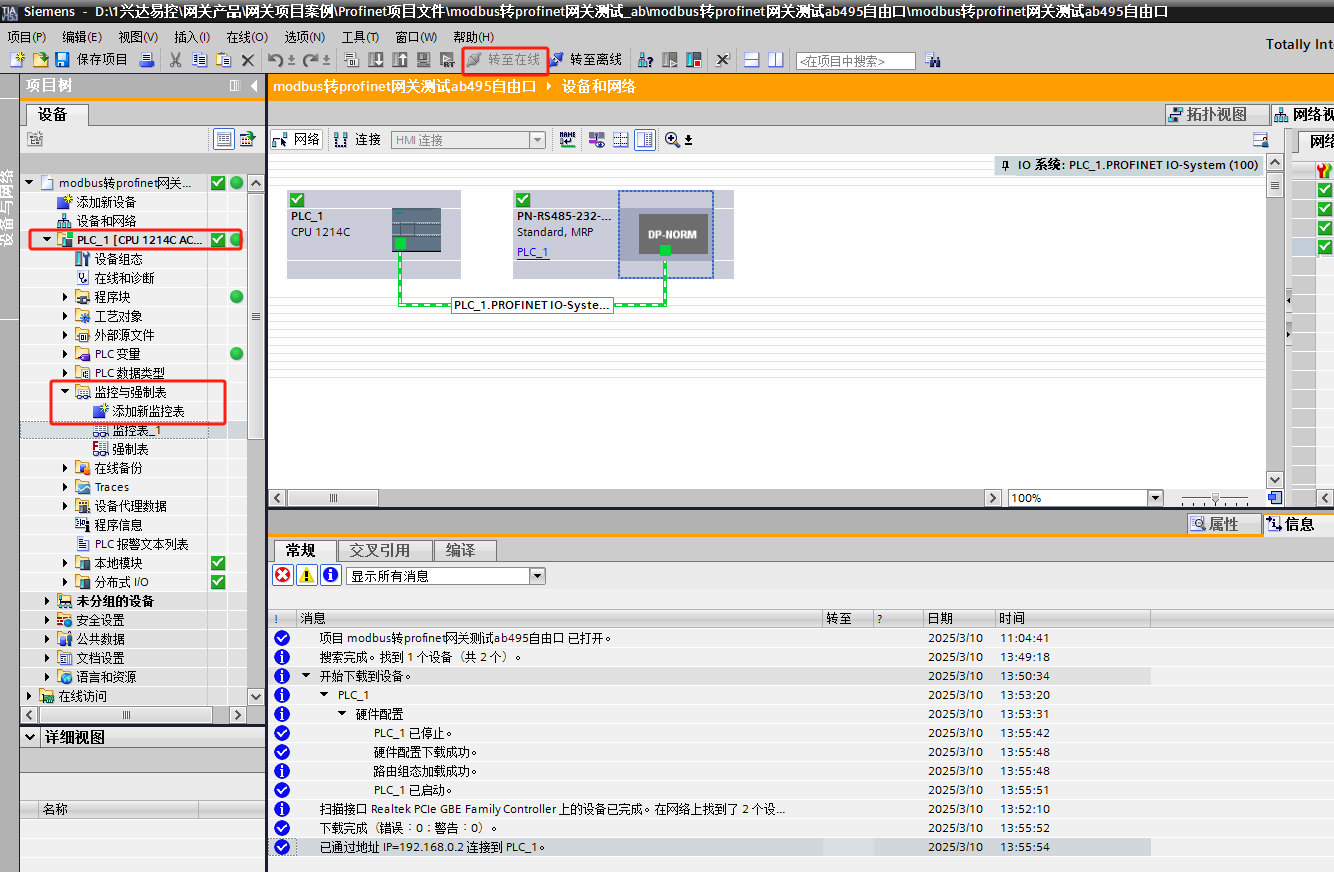Collapse the 开始下载到设备 message group

tap(306, 676)
